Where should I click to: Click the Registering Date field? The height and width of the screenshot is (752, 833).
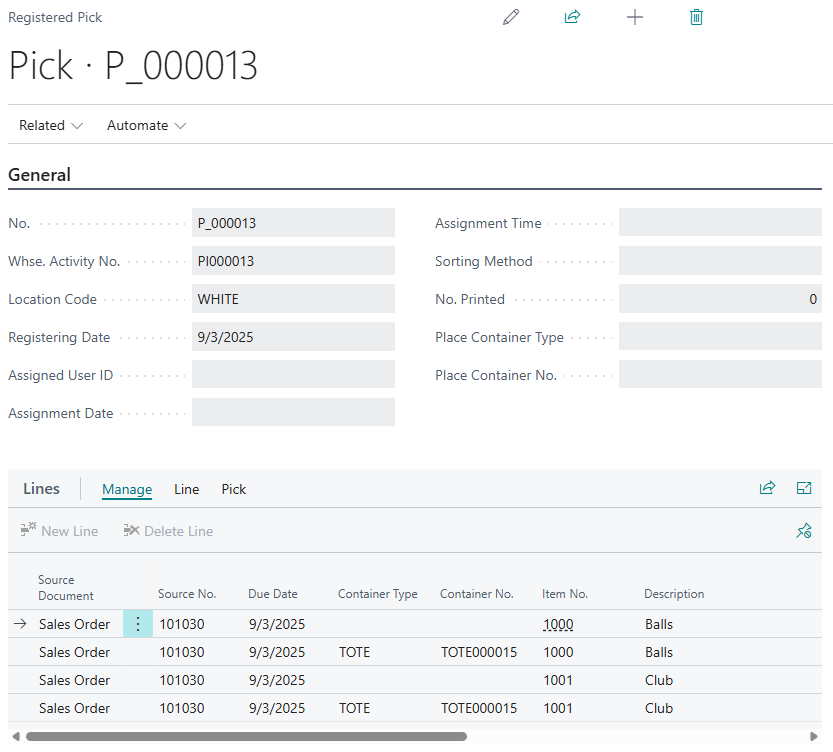coord(293,337)
